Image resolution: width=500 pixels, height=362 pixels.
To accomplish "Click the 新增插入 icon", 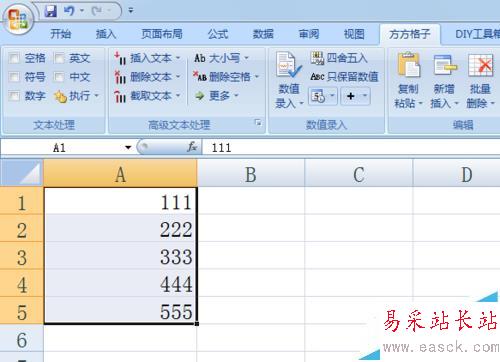I will click(445, 65).
